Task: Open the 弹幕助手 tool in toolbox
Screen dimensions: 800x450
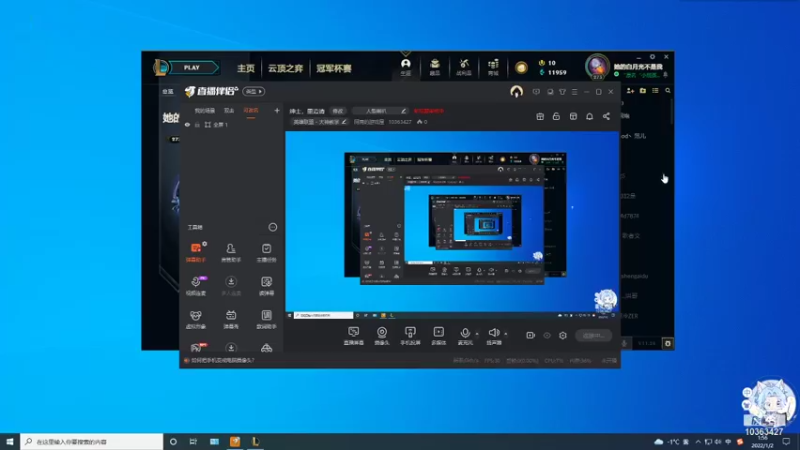Action: [x=196, y=253]
